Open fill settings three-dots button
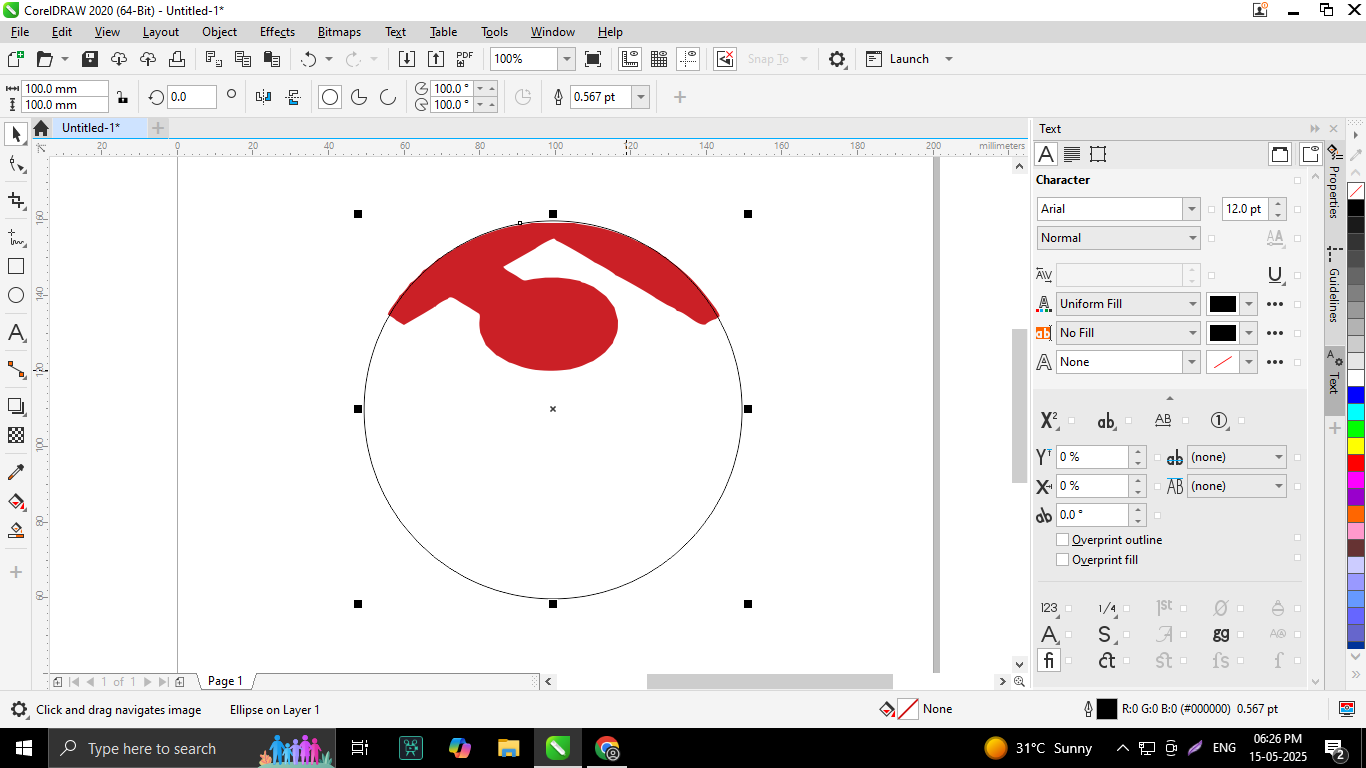The width and height of the screenshot is (1366, 768). click(x=1275, y=304)
